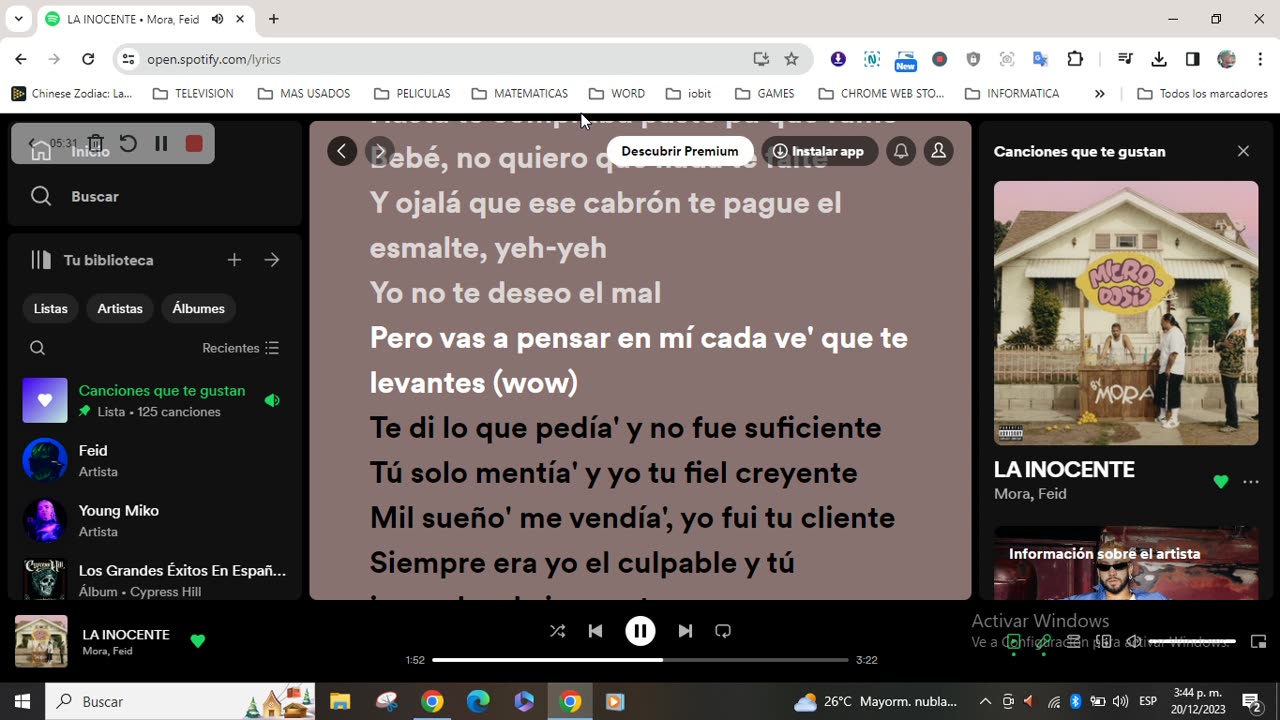Open Información sobre el artista card

click(x=1126, y=563)
